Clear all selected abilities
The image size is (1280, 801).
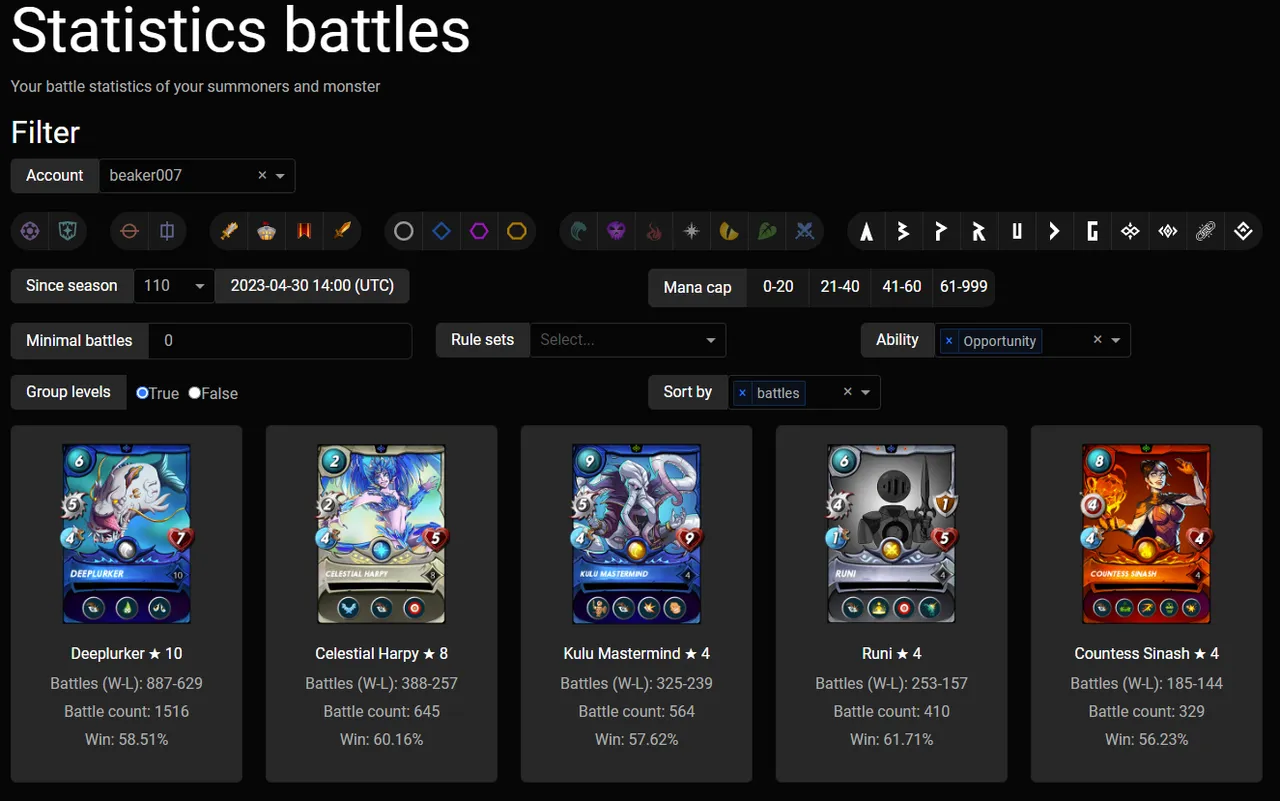(1097, 340)
